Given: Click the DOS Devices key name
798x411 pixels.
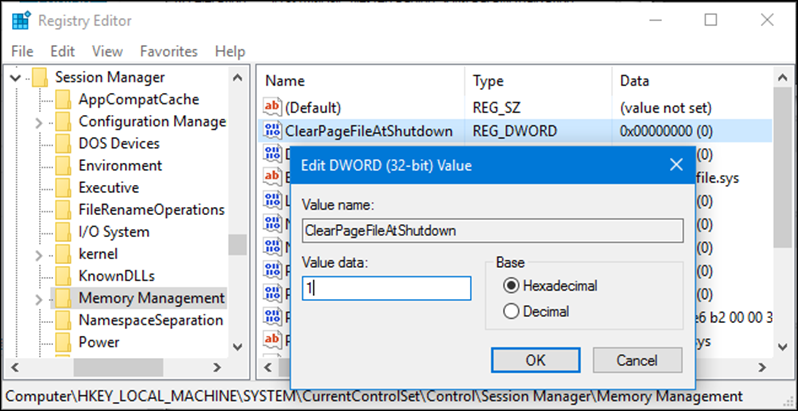Looking at the screenshot, I should tap(119, 143).
